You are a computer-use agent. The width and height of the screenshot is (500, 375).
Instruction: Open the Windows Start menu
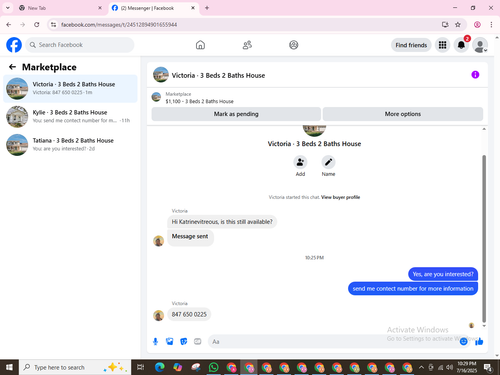tap(9, 367)
